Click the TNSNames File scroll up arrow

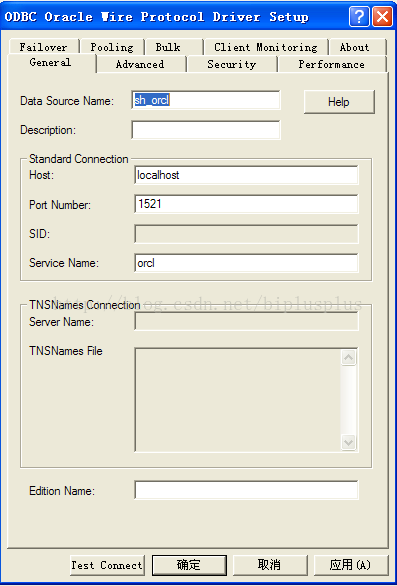[349, 358]
